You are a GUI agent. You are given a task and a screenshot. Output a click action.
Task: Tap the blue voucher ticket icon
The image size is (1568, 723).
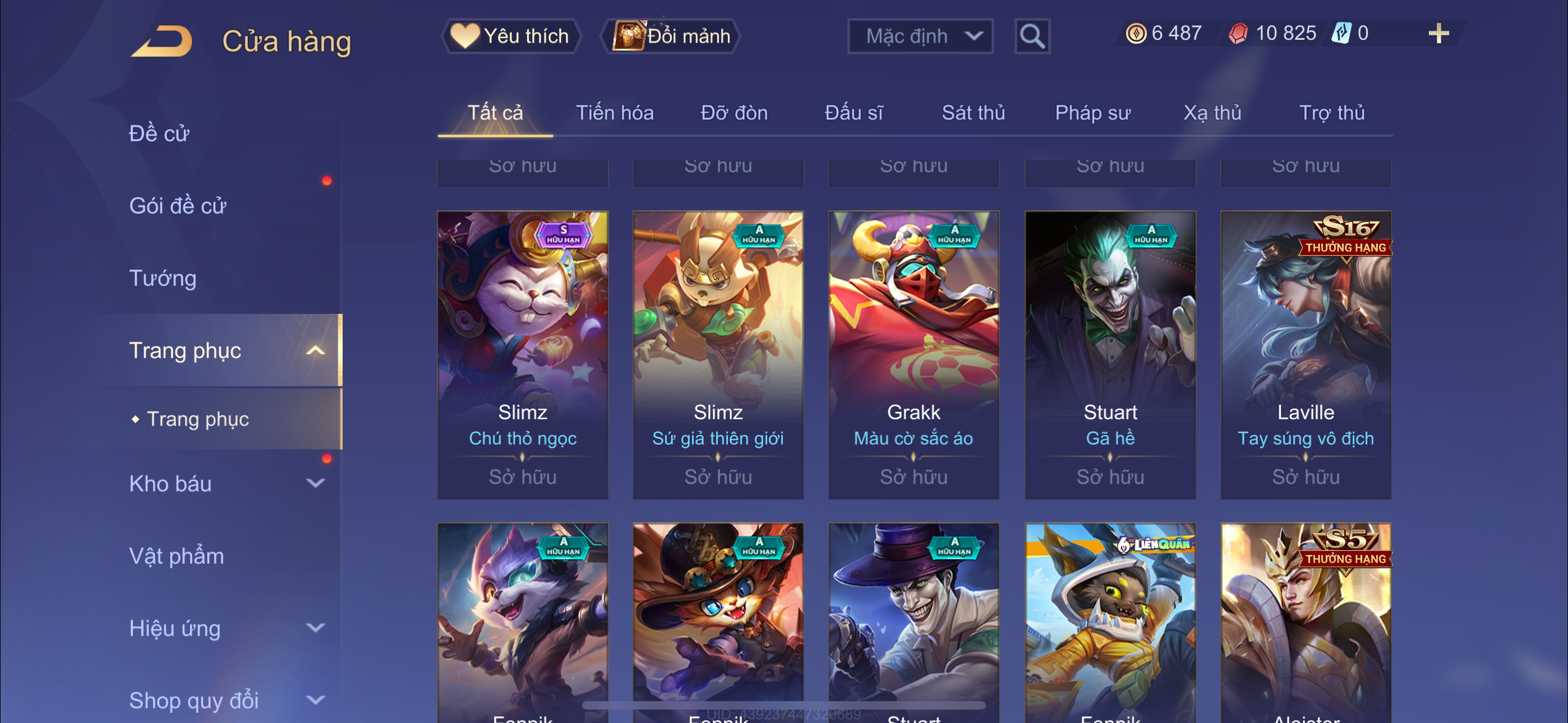click(x=1341, y=34)
